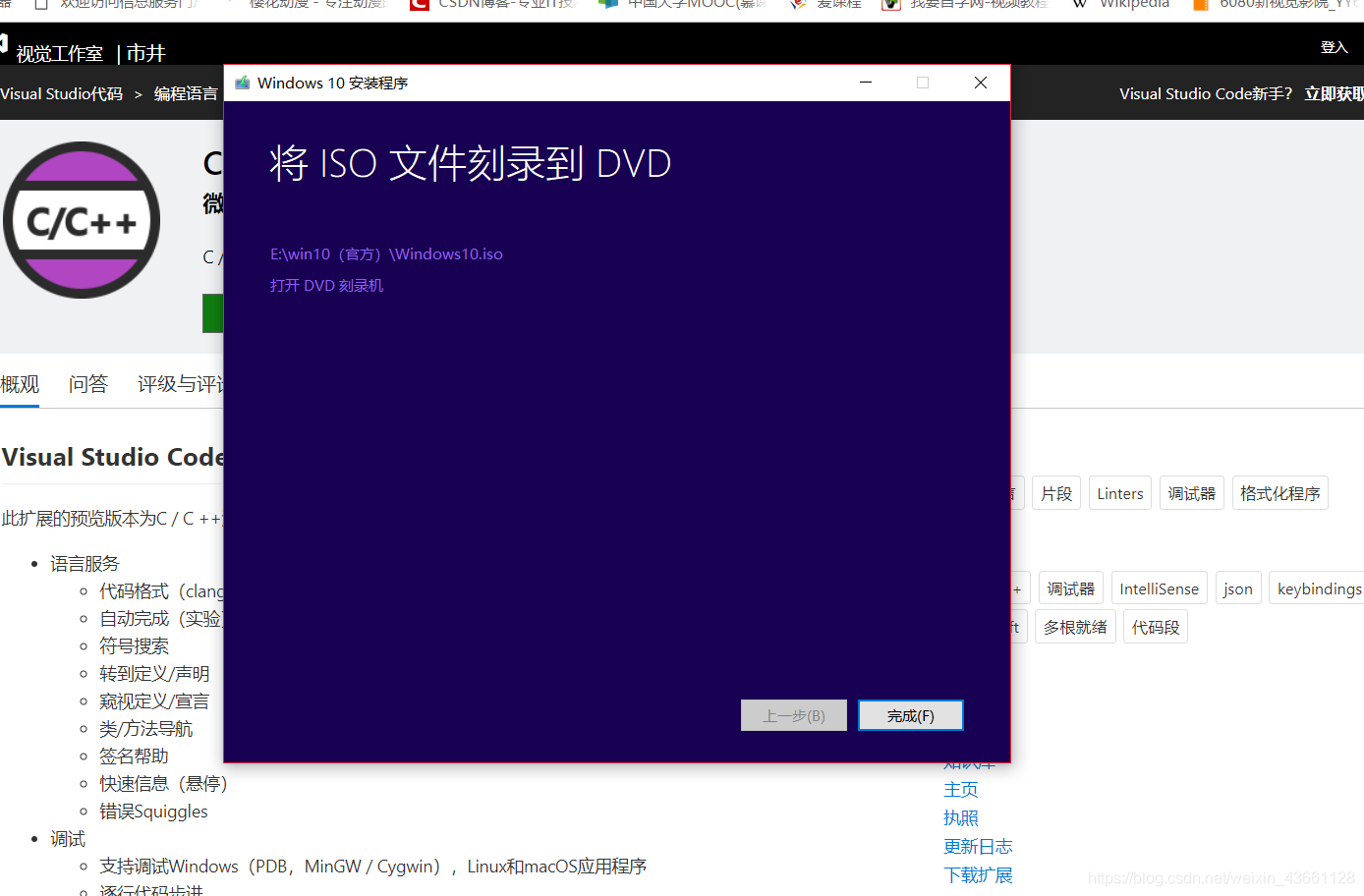This screenshot has width=1364, height=896.
Task: Click the Visual Studio代码 breadcrumb
Action: (x=62, y=94)
